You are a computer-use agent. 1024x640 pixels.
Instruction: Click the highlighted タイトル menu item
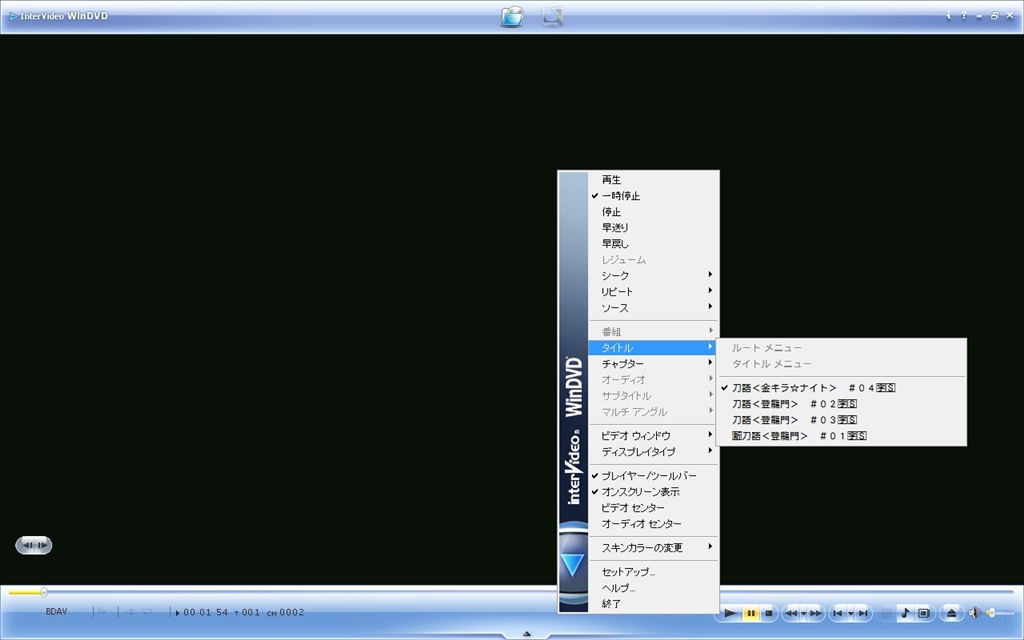coord(653,347)
